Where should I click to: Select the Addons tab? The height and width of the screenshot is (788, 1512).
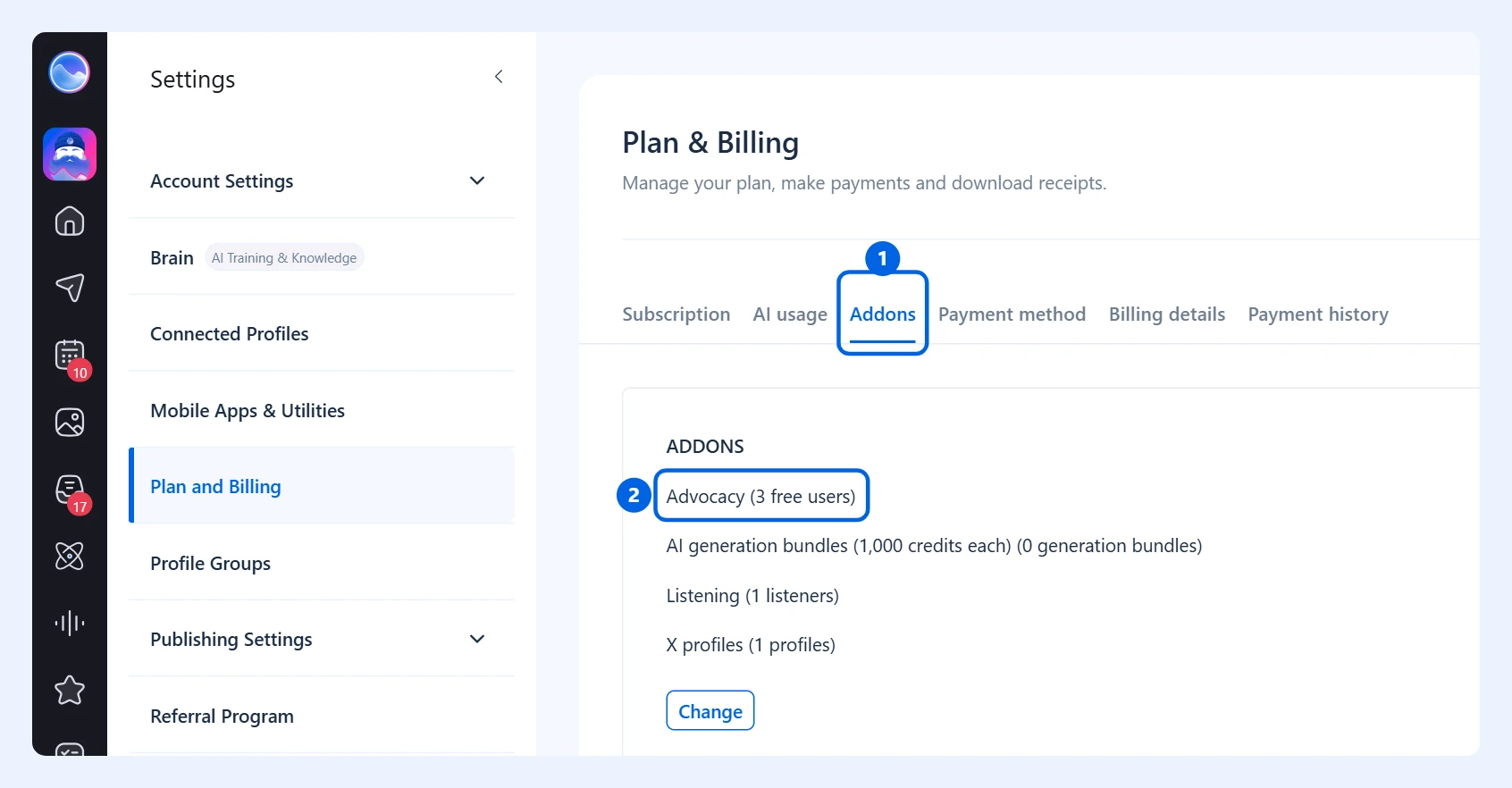tap(883, 314)
